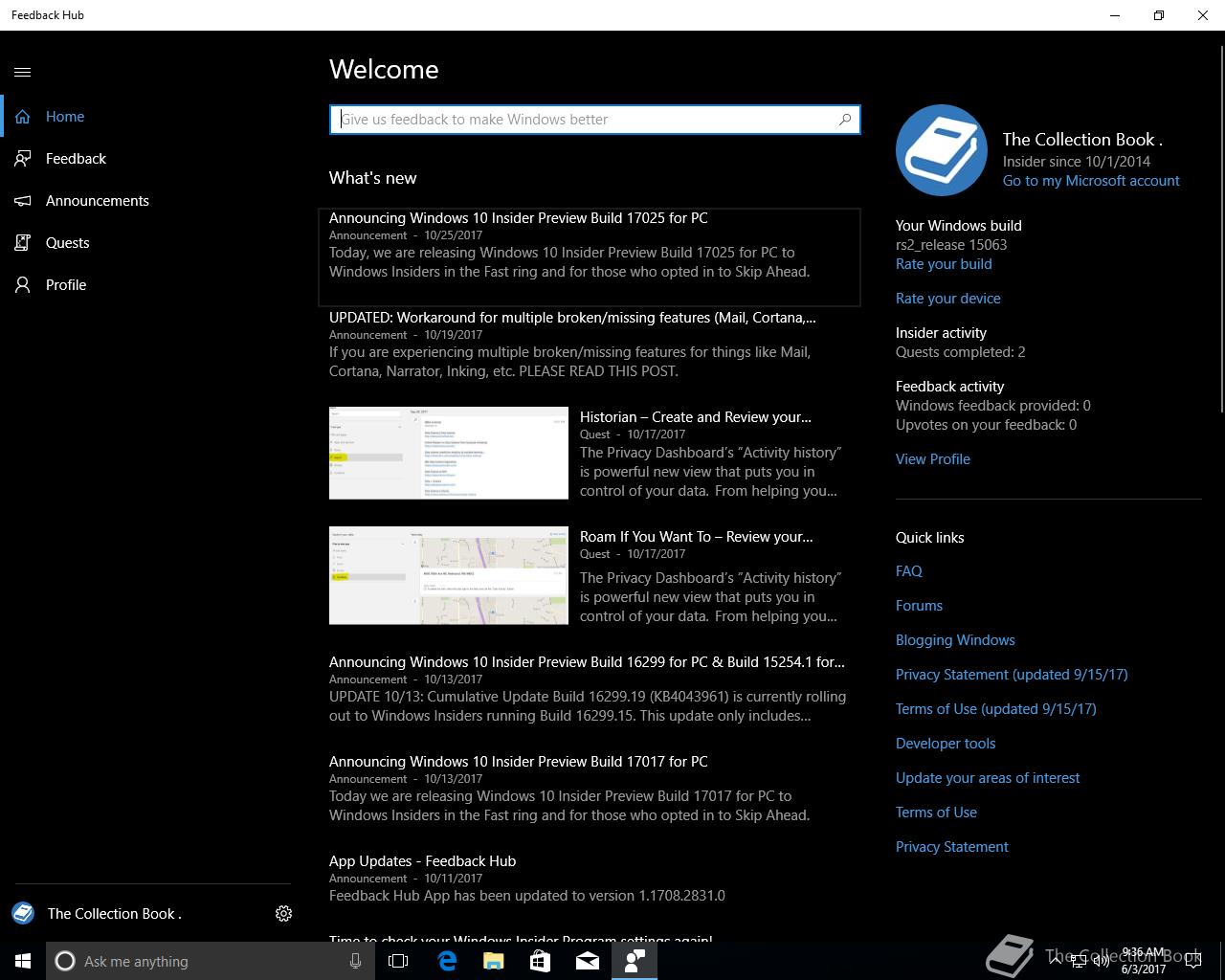Click the Home icon in sidebar

23,117
